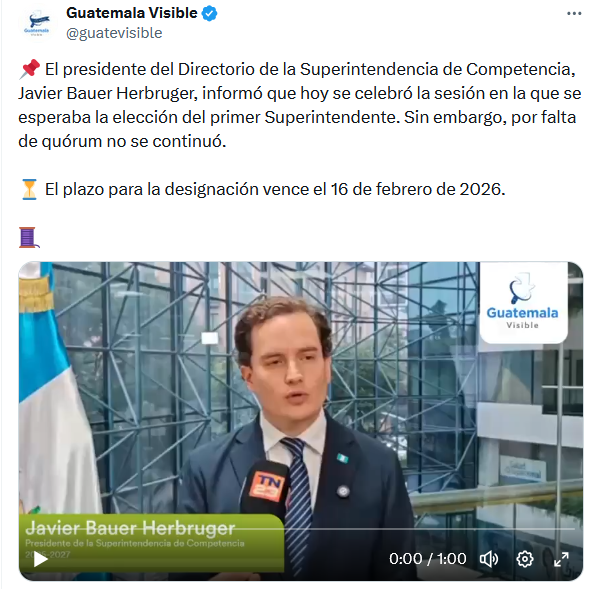The height and width of the screenshot is (589, 592).
Task: Play the video with the play button
Action: click(40, 559)
